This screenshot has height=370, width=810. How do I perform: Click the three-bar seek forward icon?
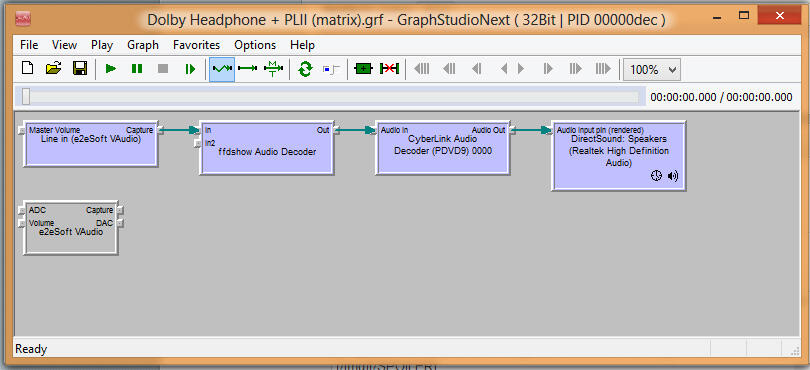[x=575, y=69]
